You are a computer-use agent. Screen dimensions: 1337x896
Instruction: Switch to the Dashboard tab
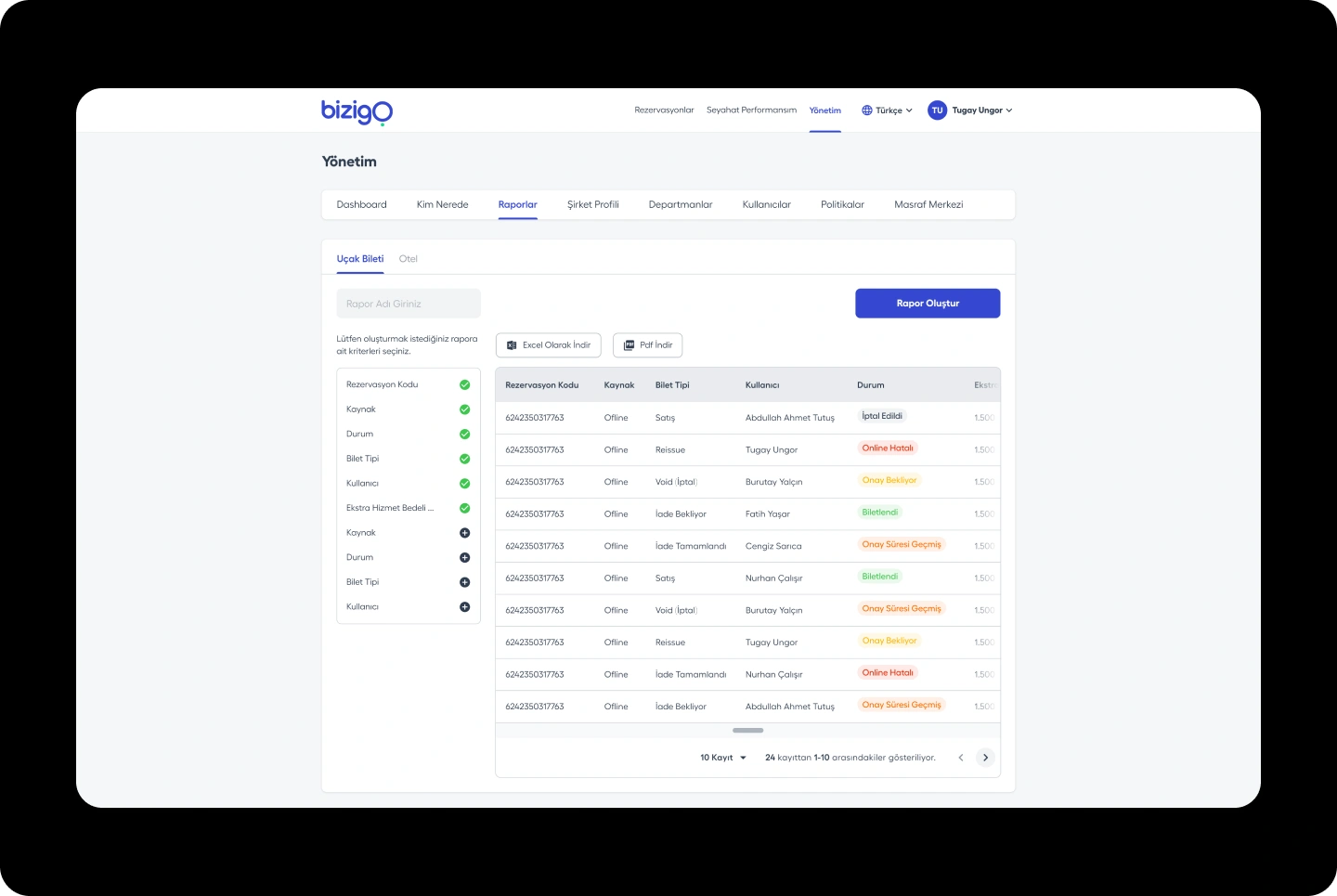(x=361, y=204)
